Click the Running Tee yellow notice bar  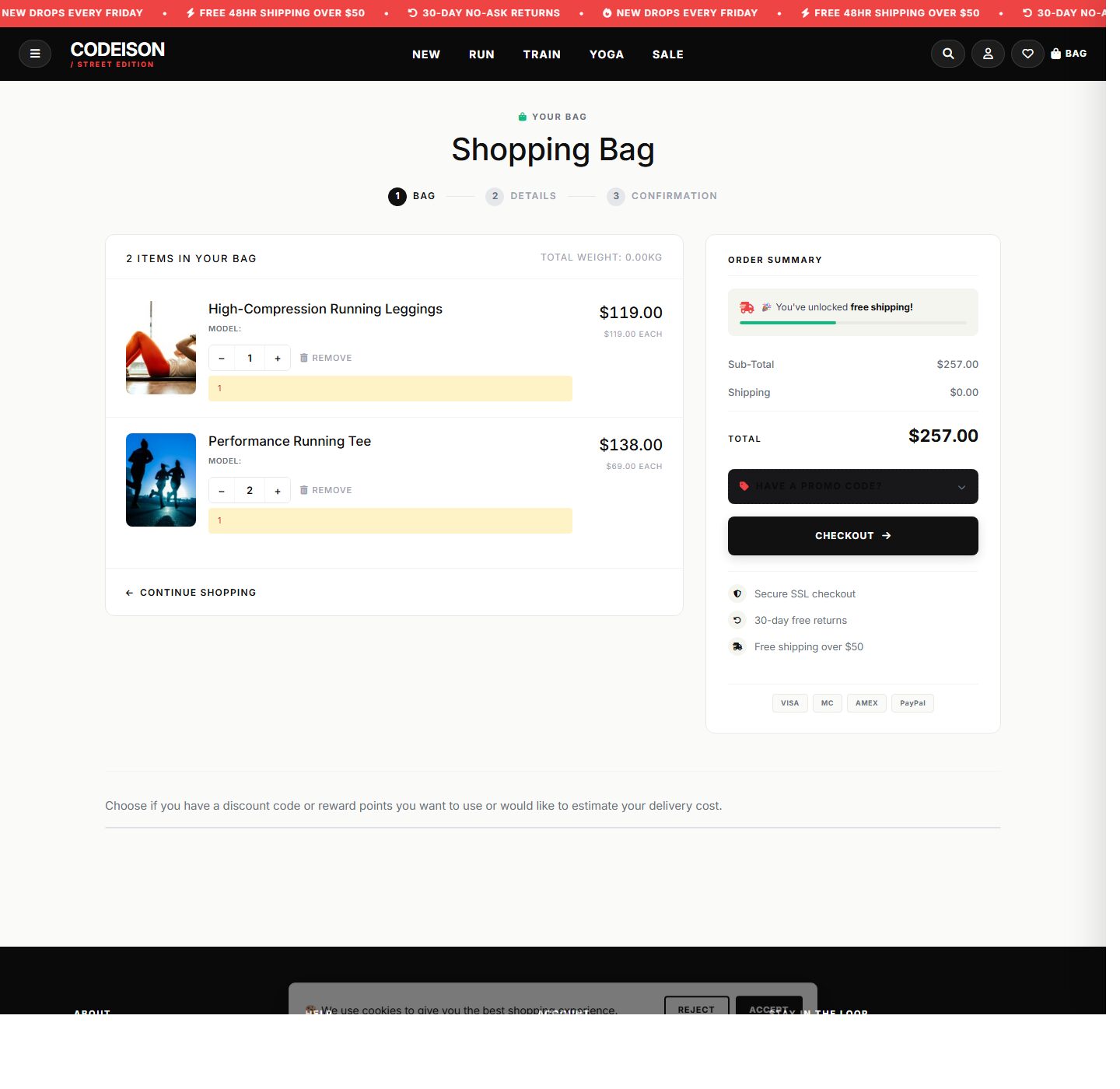point(390,521)
